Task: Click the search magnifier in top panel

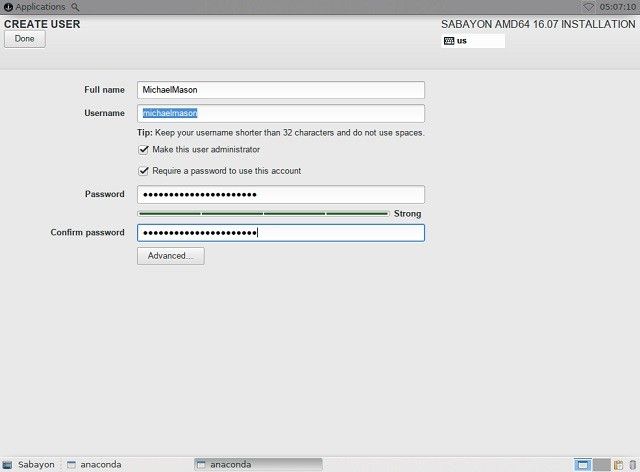Action: pos(76,7)
